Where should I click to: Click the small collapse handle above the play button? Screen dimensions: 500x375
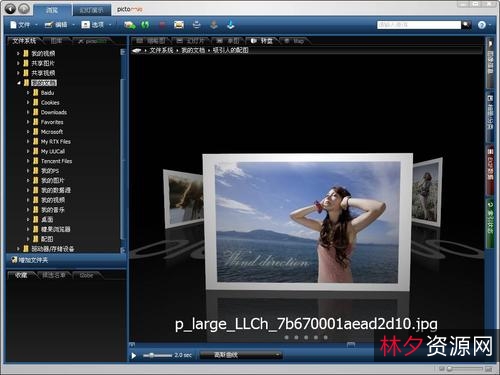click(x=132, y=345)
